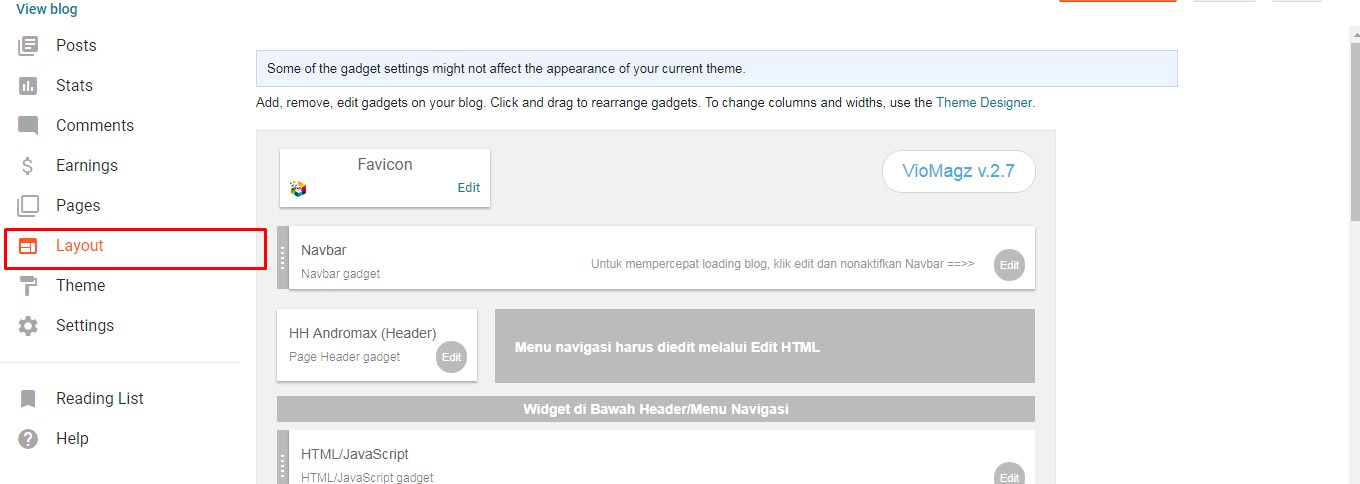Click the Pages icon in sidebar

coord(28,205)
